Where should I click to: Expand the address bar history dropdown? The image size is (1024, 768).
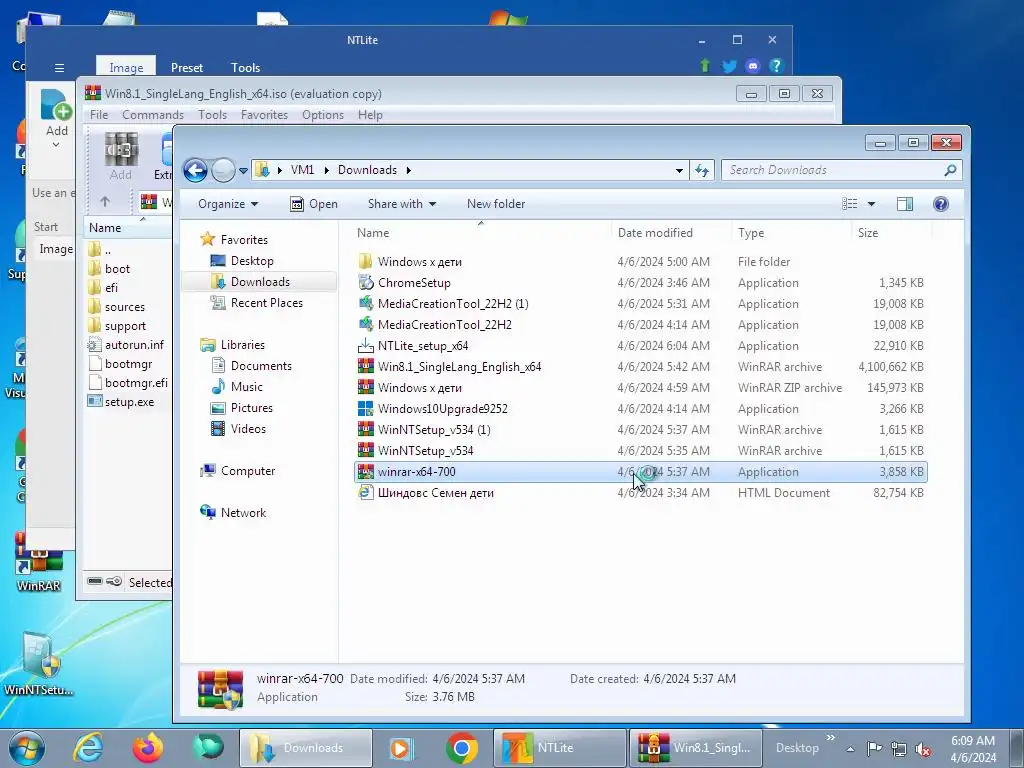tap(679, 170)
